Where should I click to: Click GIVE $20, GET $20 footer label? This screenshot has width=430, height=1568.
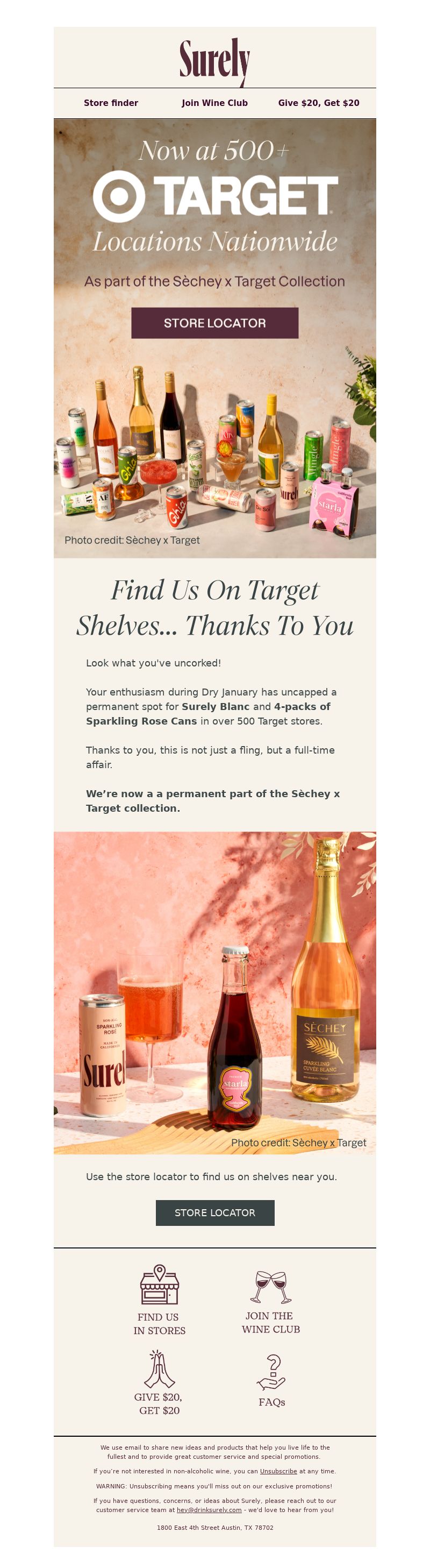point(159,1403)
